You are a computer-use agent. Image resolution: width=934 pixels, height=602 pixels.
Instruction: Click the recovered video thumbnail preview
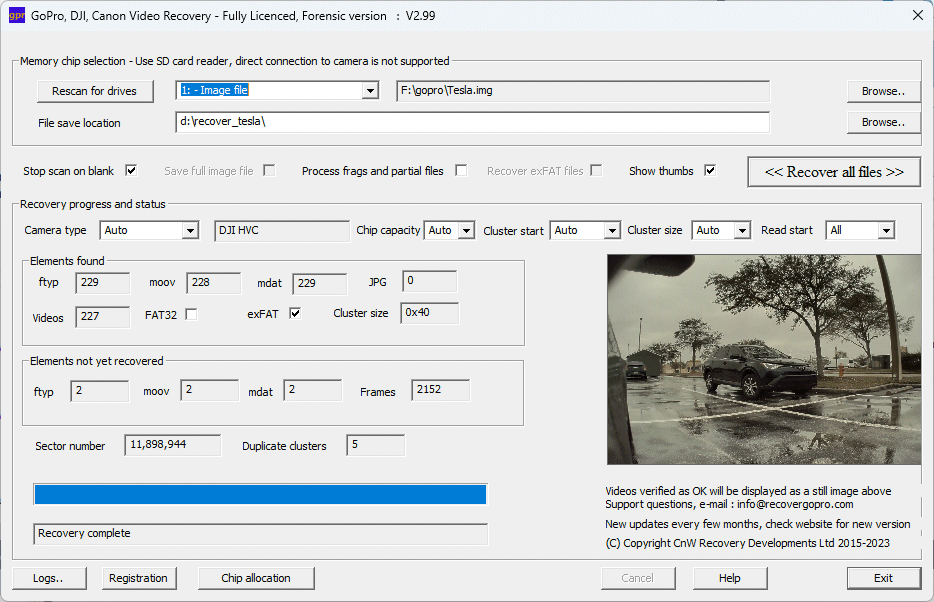(x=764, y=359)
